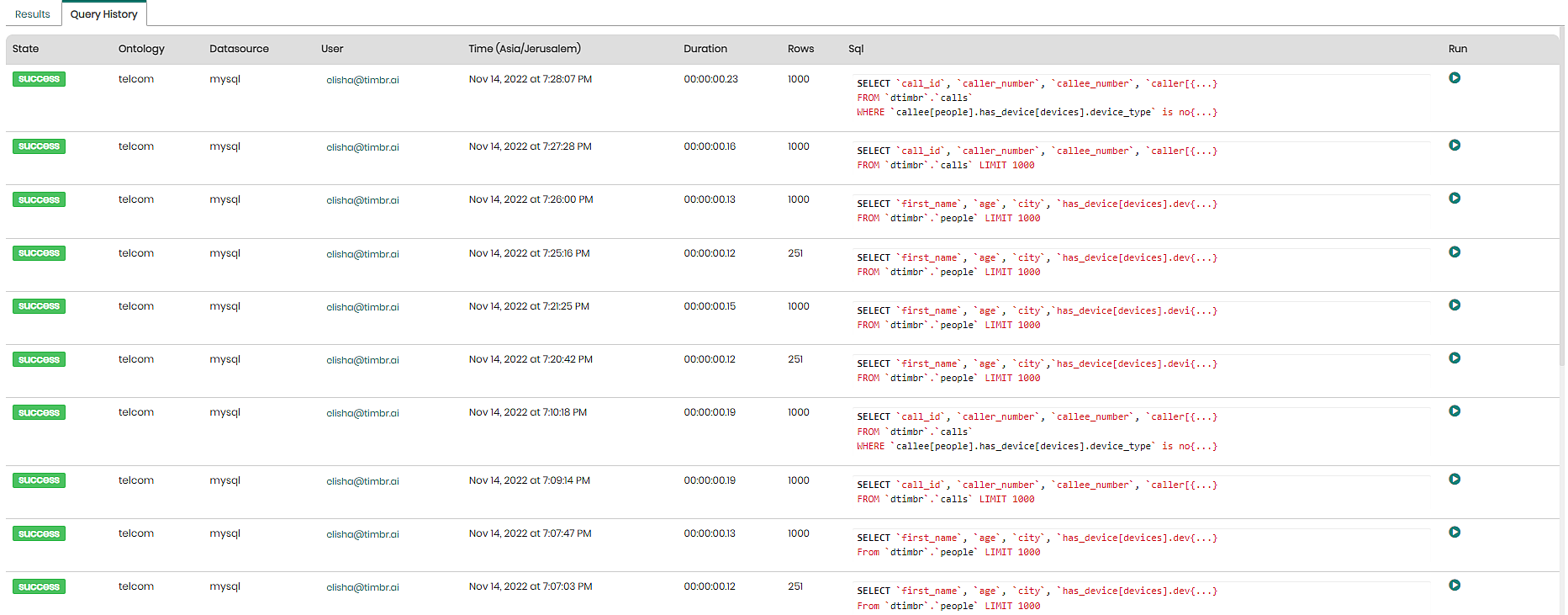Select row count 251 of 7:25:16 PM query
The width and height of the screenshot is (1568, 615).
[795, 253]
